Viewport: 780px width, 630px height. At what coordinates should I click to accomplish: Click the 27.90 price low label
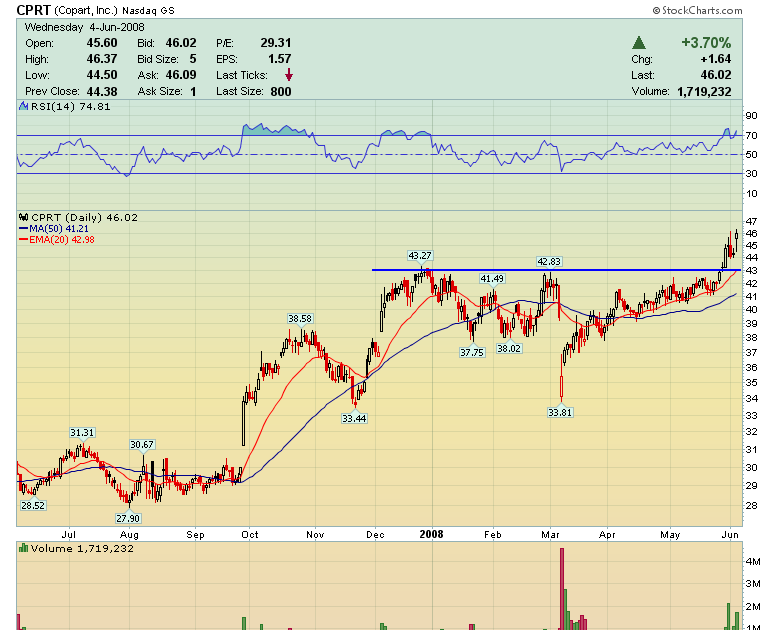[128, 518]
